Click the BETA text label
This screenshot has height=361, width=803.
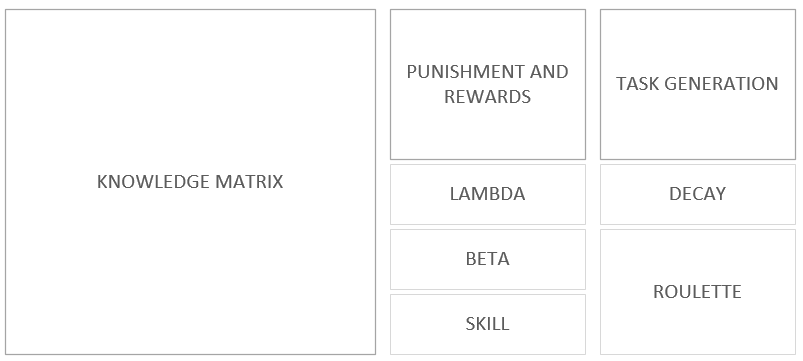(x=488, y=259)
